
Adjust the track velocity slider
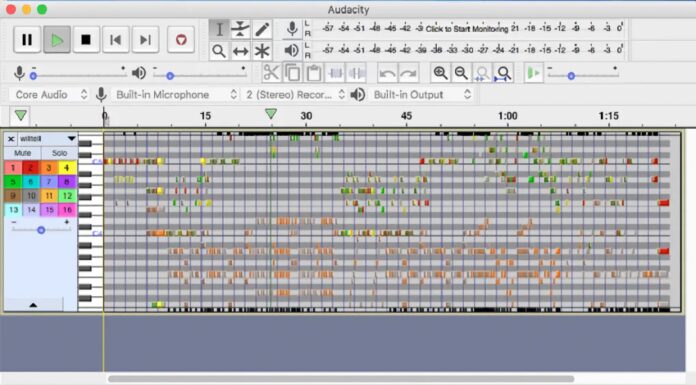pyautogui.click(x=41, y=230)
